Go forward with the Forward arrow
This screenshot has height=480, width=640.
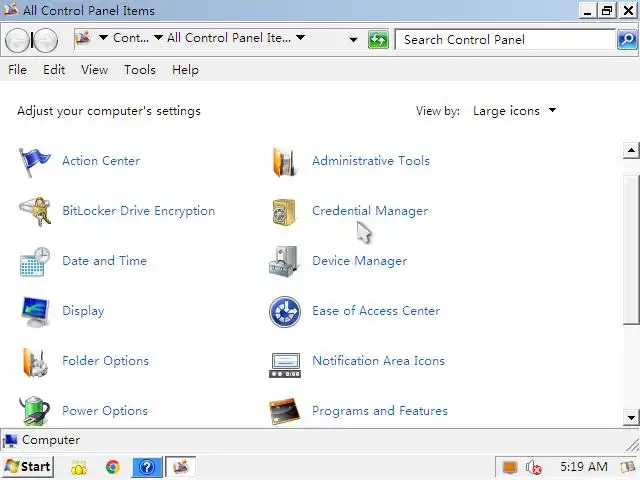[x=45, y=40]
